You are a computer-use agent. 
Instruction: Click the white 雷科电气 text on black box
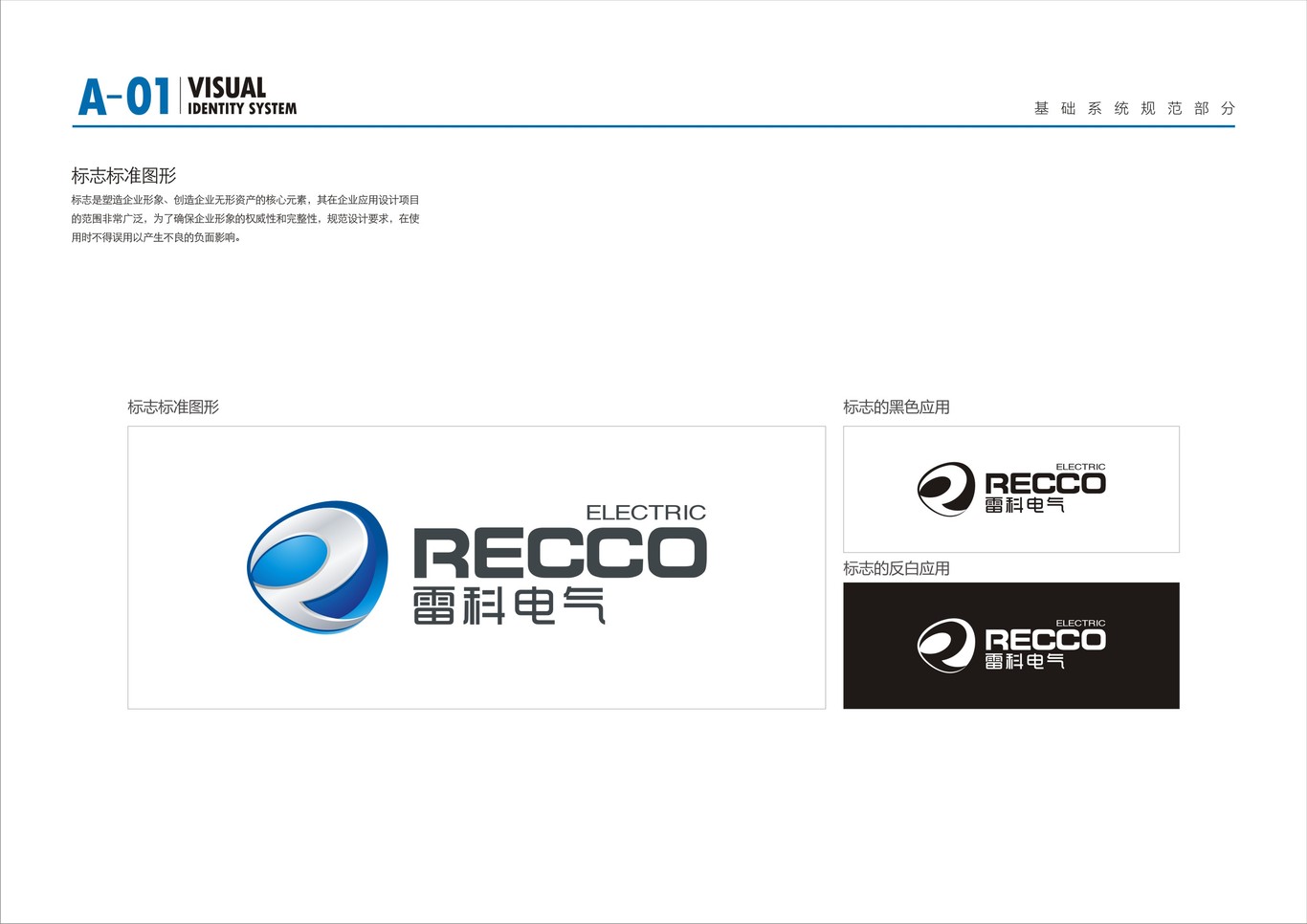1025,661
